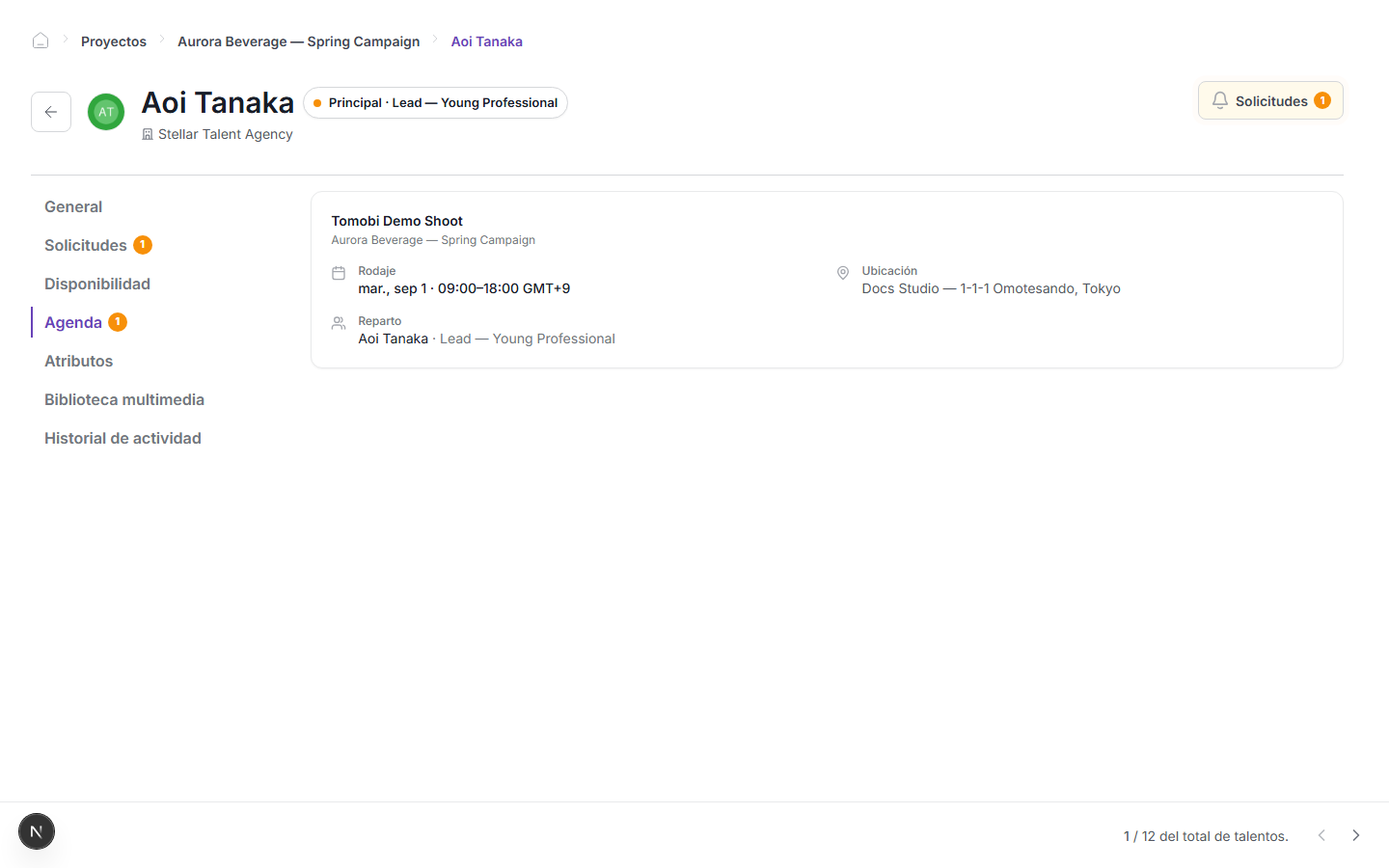Click the shoot date mar., sep 1 text
Screen dimensions: 1389x868
(464, 288)
